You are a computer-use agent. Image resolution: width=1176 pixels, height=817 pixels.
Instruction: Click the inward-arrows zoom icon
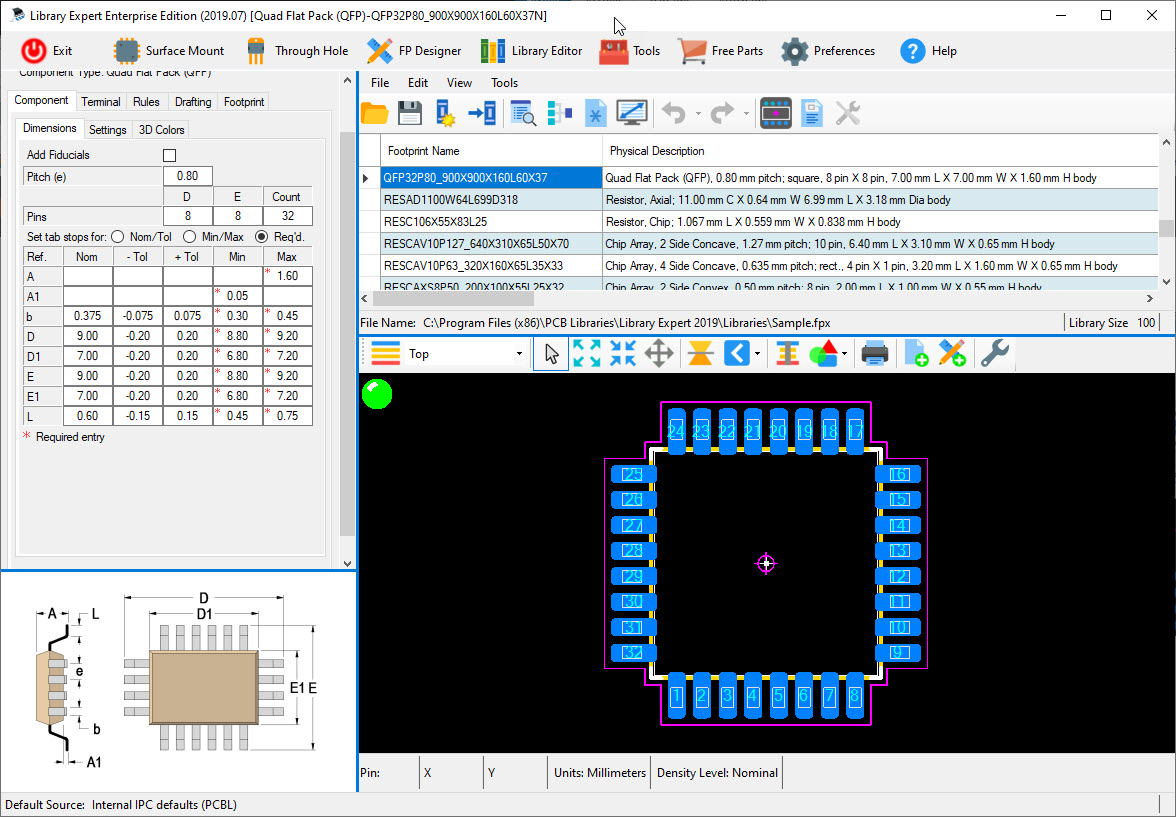(622, 353)
